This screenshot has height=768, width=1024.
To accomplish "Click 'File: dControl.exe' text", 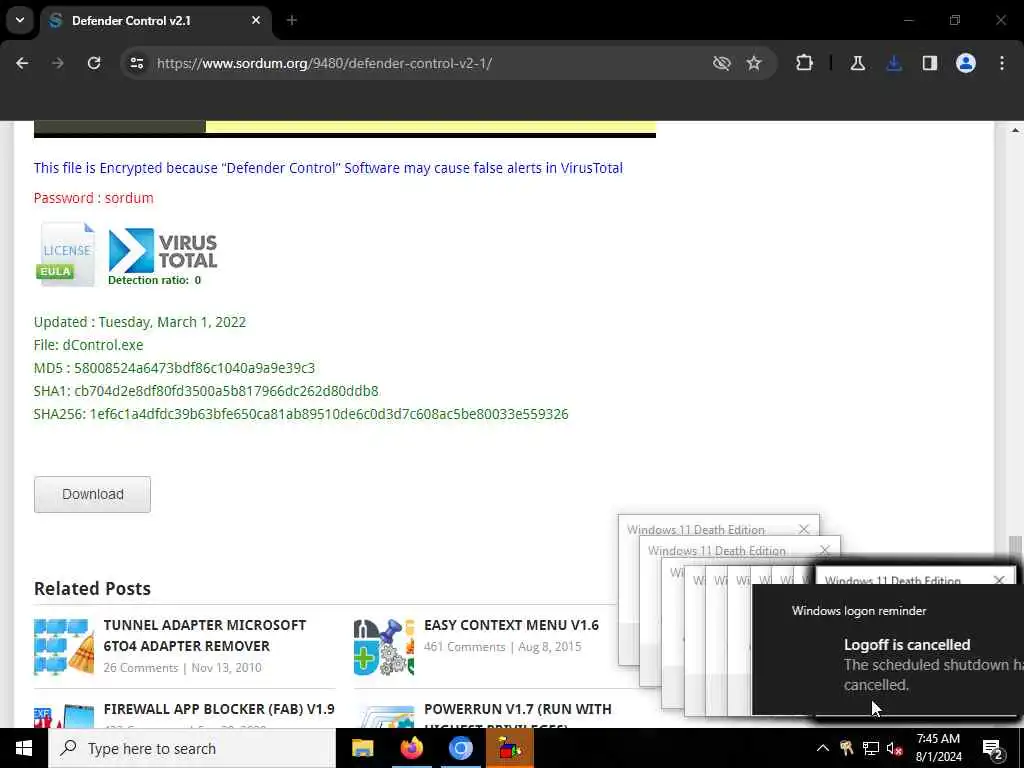I will (x=88, y=345).
